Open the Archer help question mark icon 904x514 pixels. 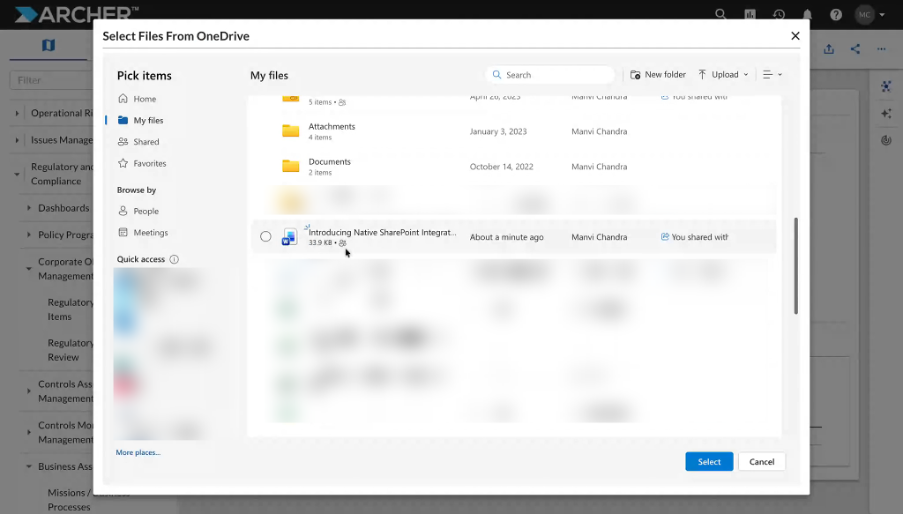tap(836, 14)
